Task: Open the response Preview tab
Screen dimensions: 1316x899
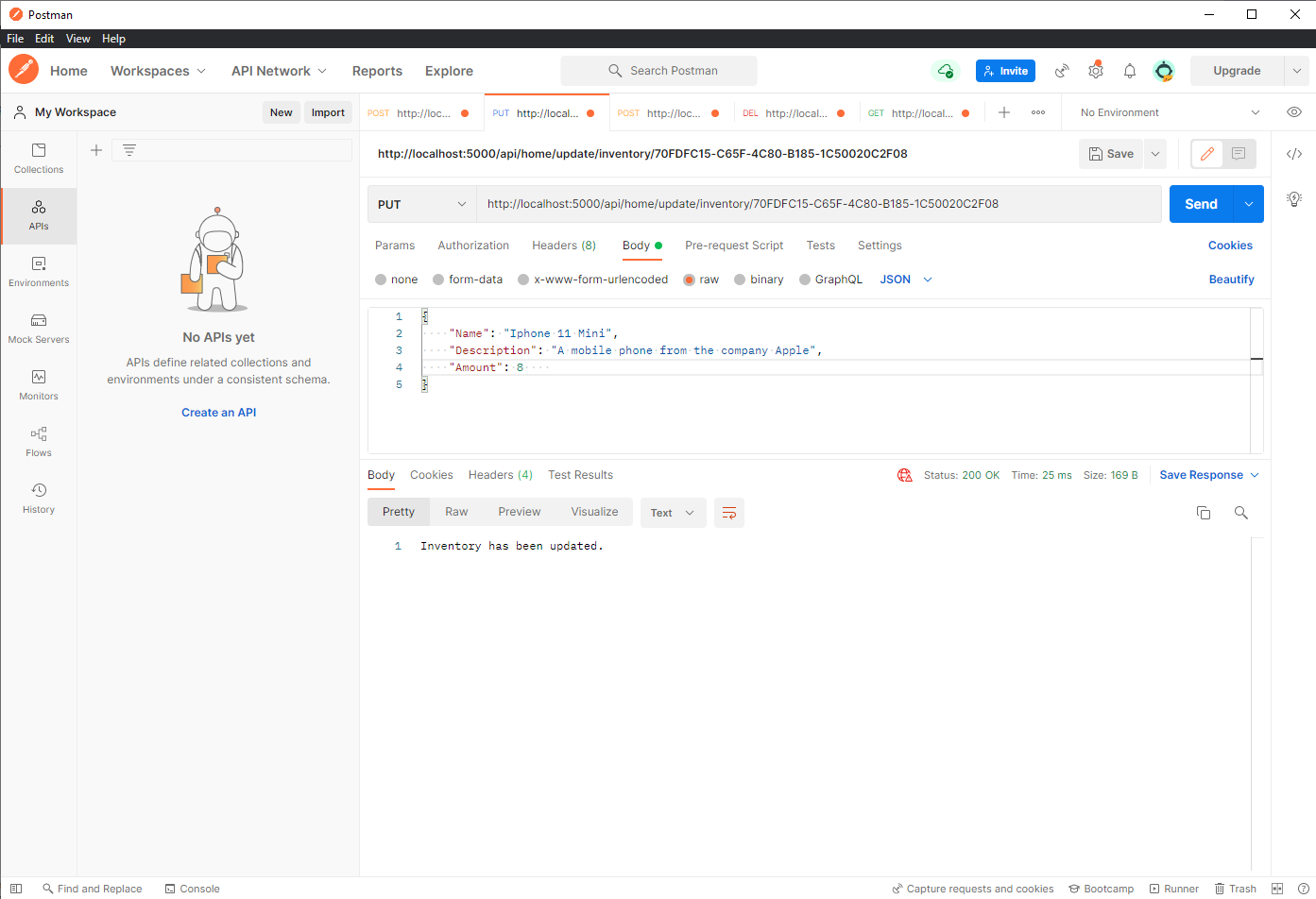Action: coord(519,511)
